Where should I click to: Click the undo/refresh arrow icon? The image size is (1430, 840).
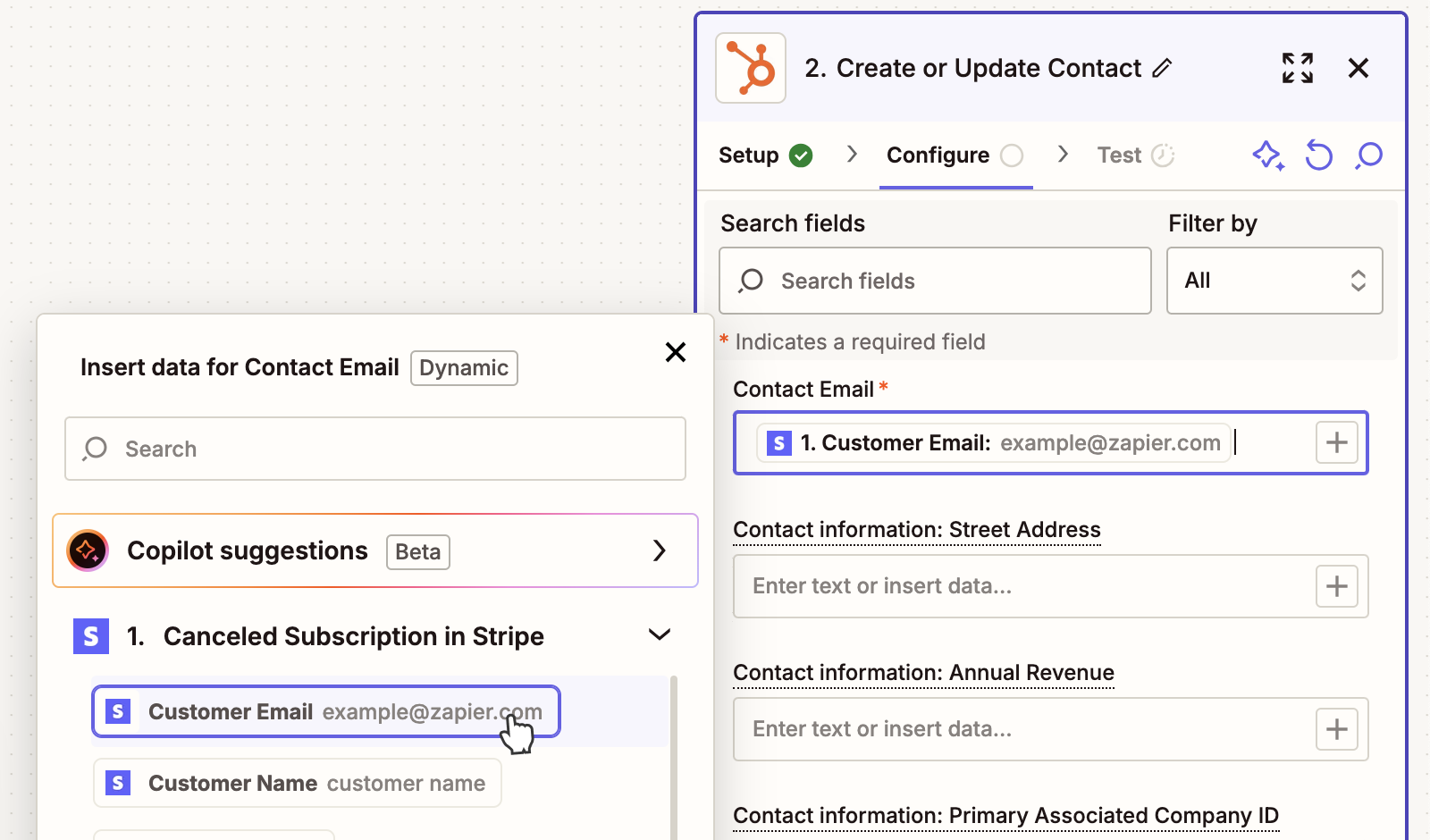pyautogui.click(x=1318, y=155)
